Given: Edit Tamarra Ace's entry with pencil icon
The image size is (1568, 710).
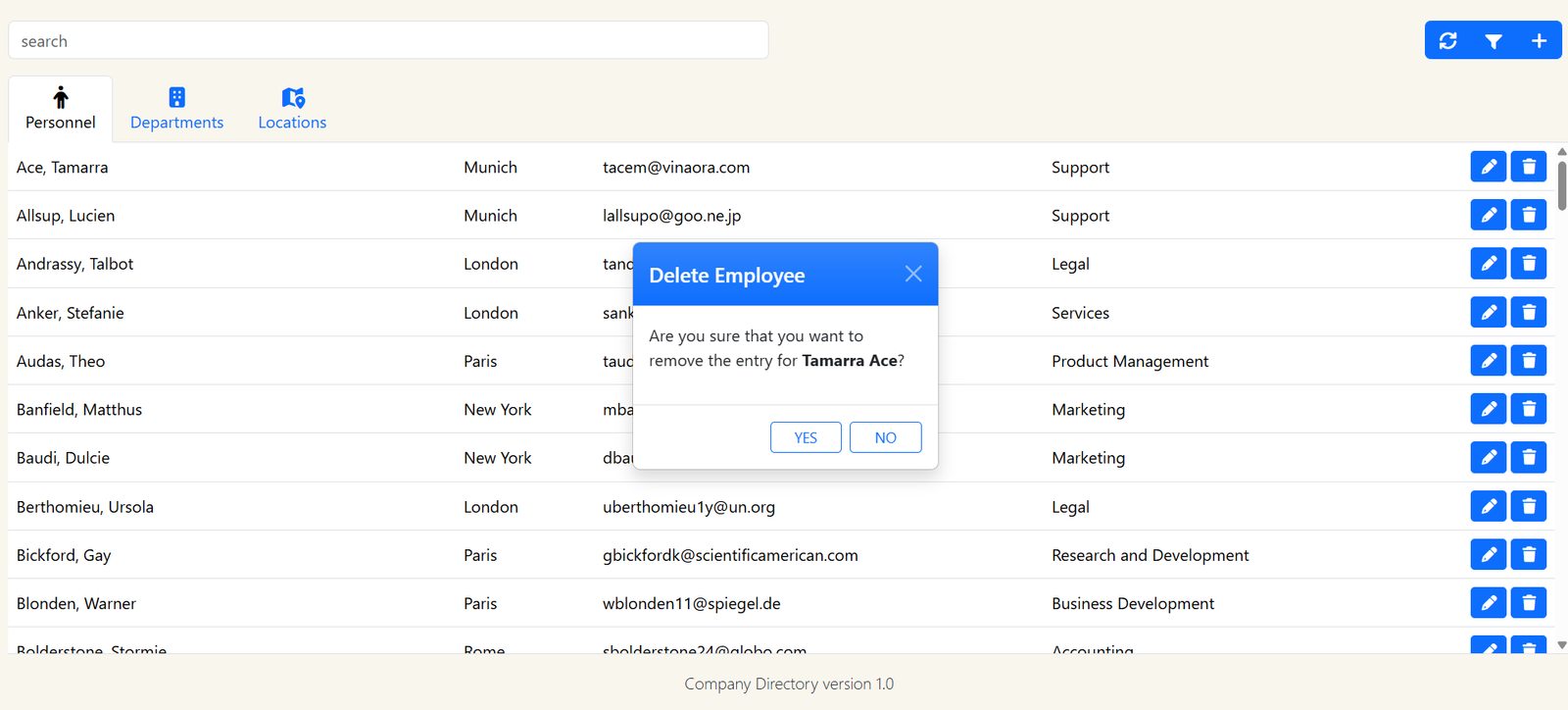Looking at the screenshot, I should (x=1489, y=167).
